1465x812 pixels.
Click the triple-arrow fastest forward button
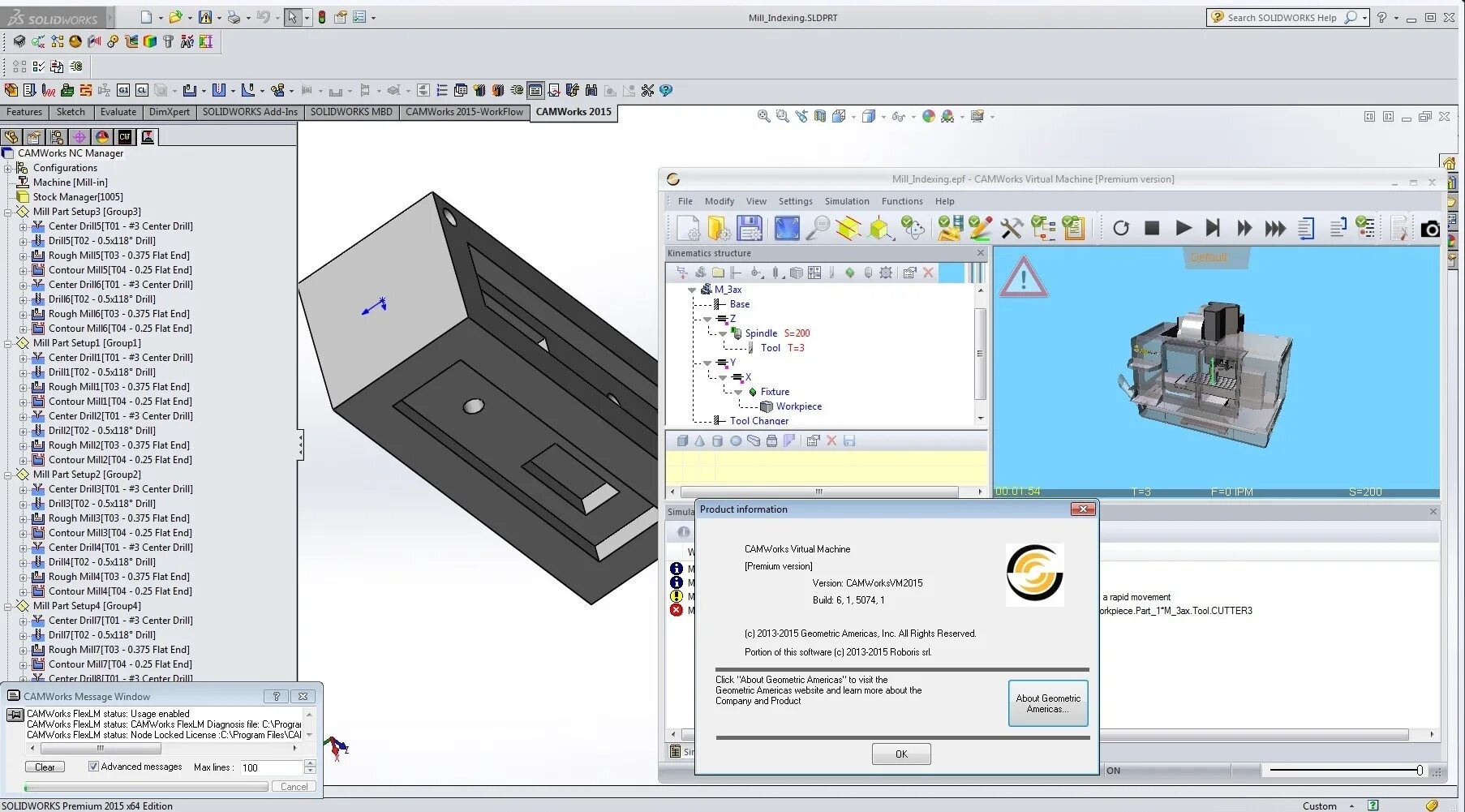(1275, 228)
